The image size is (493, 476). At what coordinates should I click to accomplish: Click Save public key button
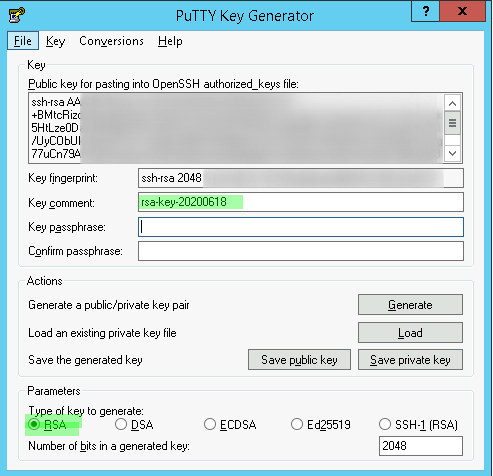click(299, 360)
